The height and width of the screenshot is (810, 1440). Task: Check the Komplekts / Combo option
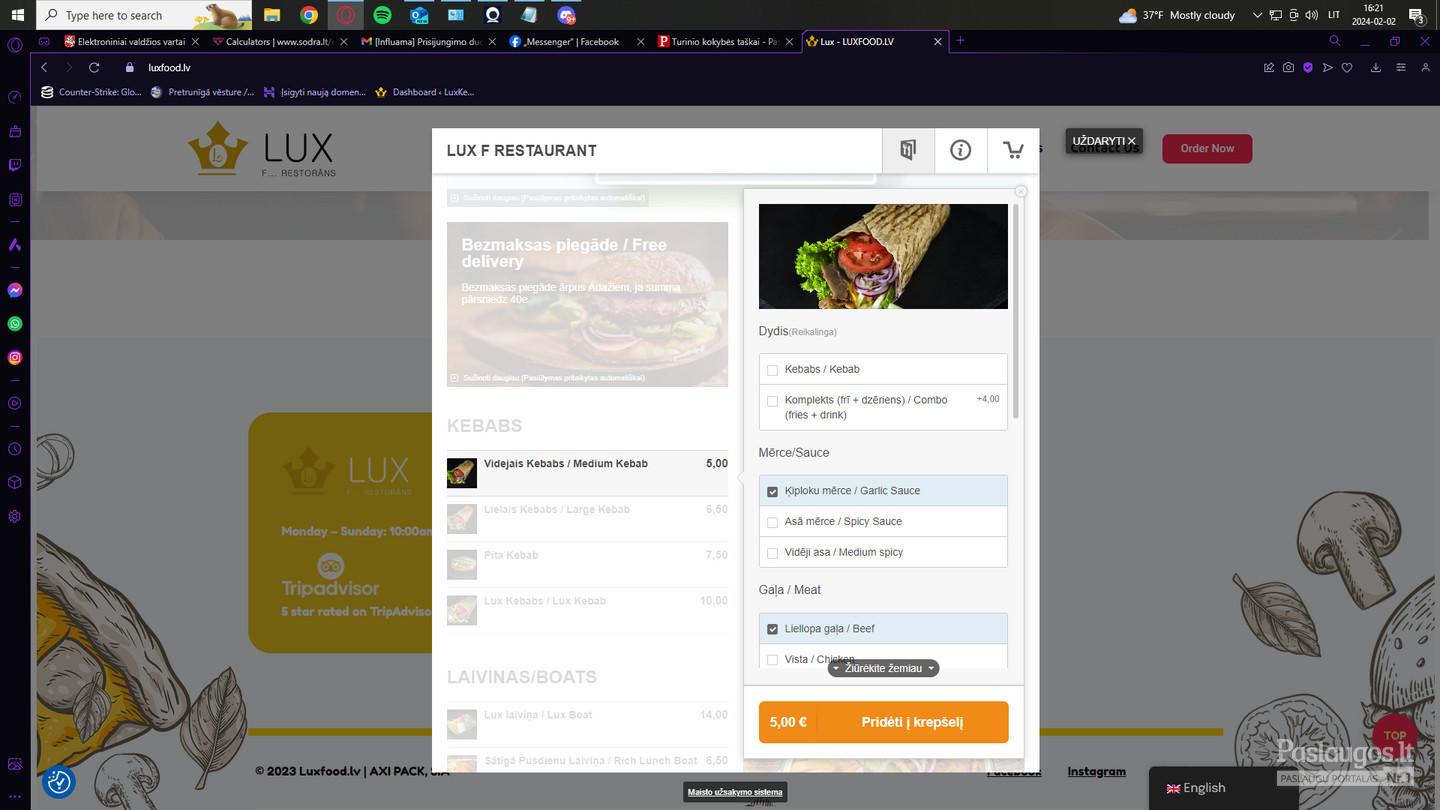click(772, 401)
